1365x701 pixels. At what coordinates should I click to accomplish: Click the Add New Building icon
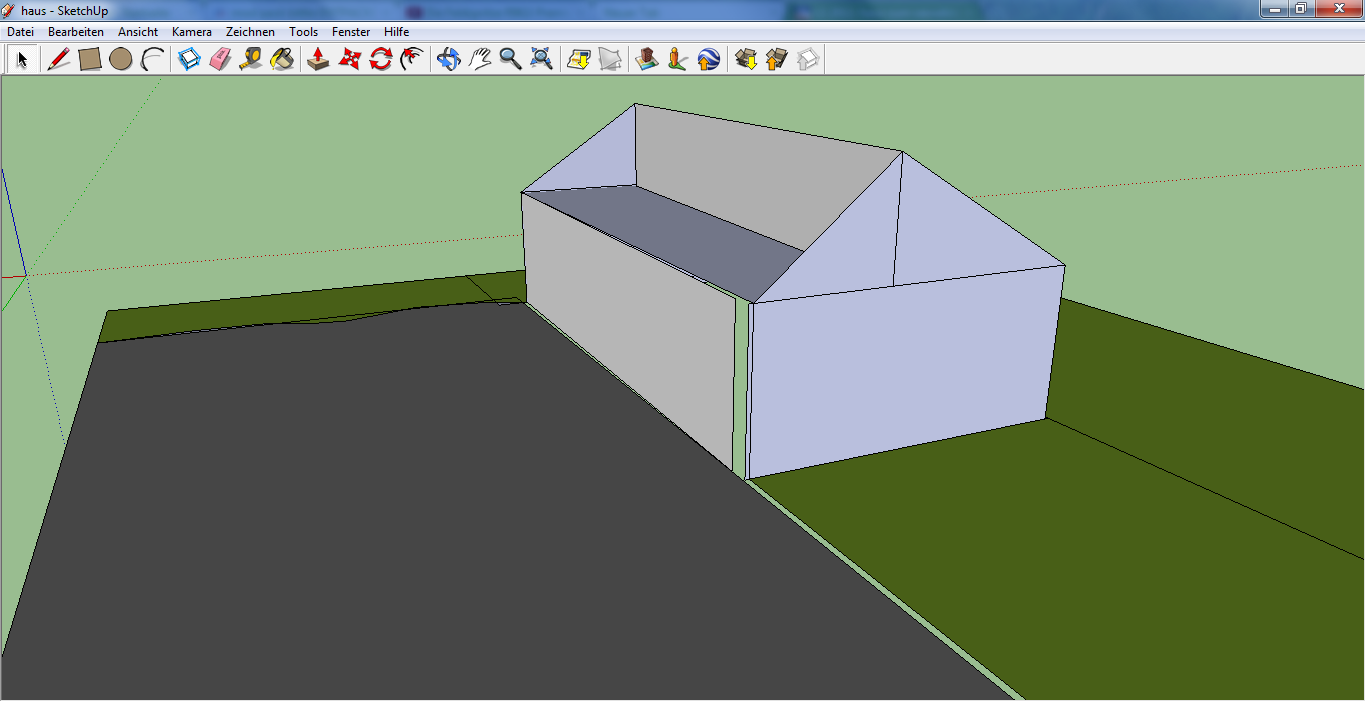coord(647,59)
